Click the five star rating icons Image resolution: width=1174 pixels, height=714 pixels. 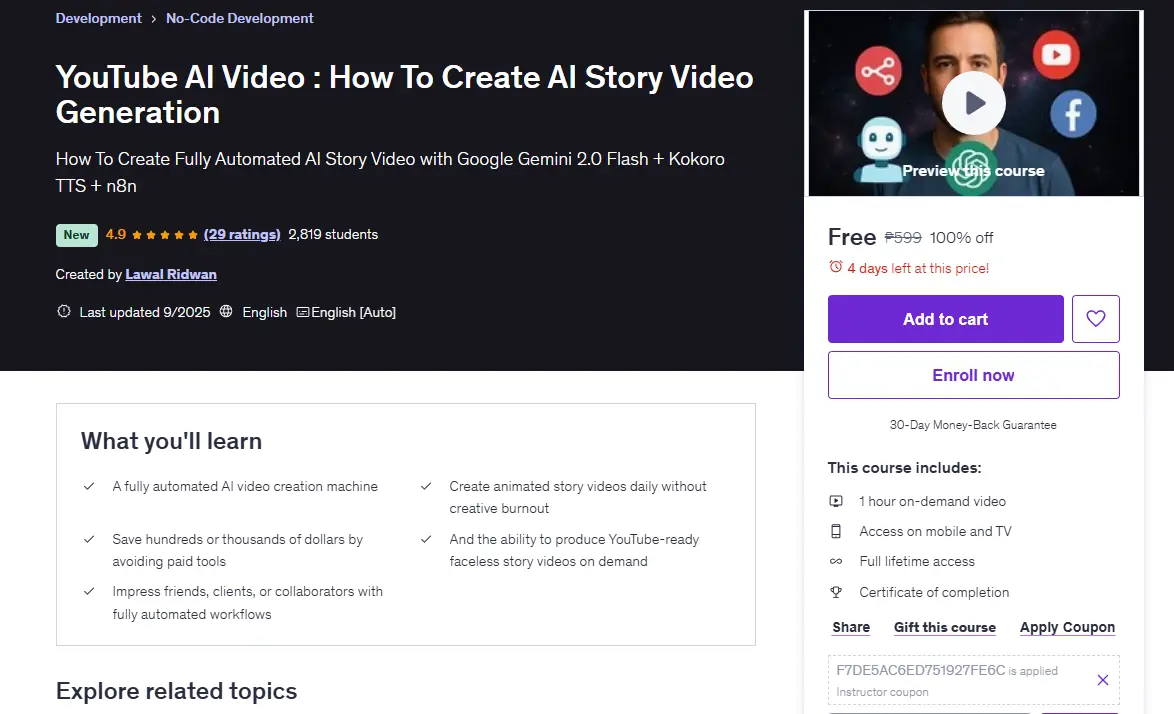coord(165,235)
